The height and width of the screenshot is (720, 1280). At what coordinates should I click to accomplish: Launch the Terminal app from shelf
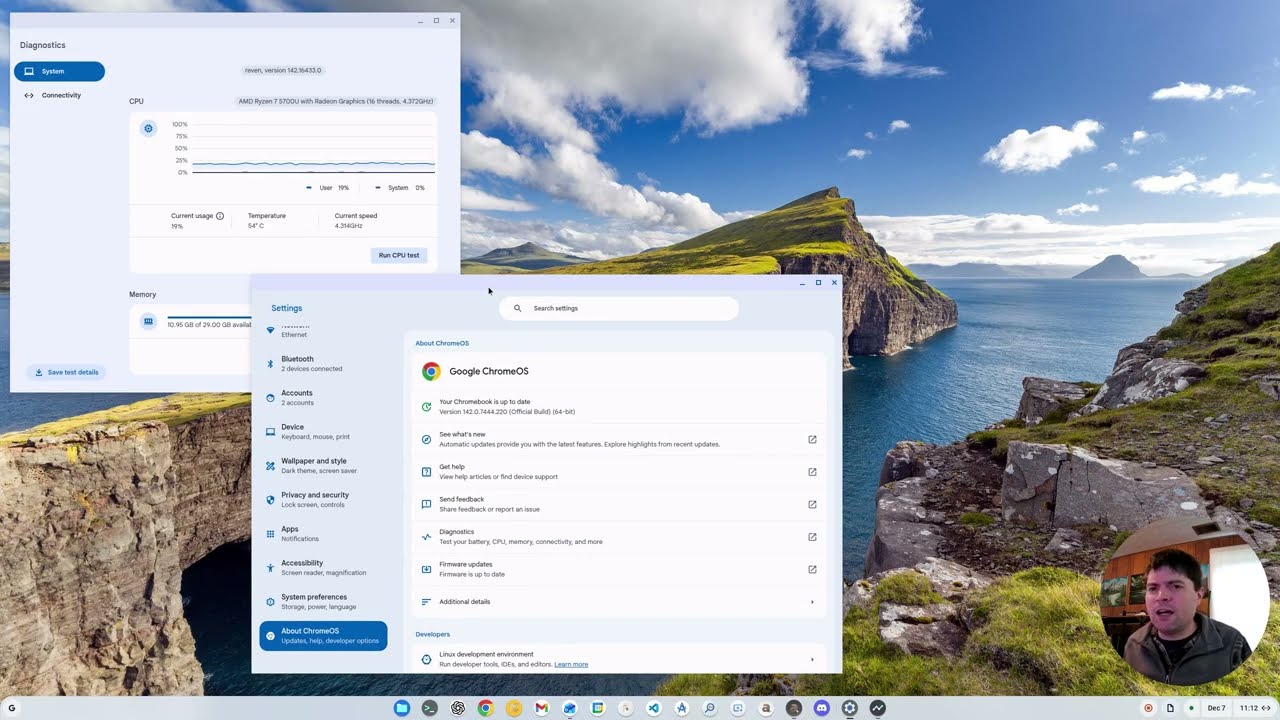click(429, 708)
